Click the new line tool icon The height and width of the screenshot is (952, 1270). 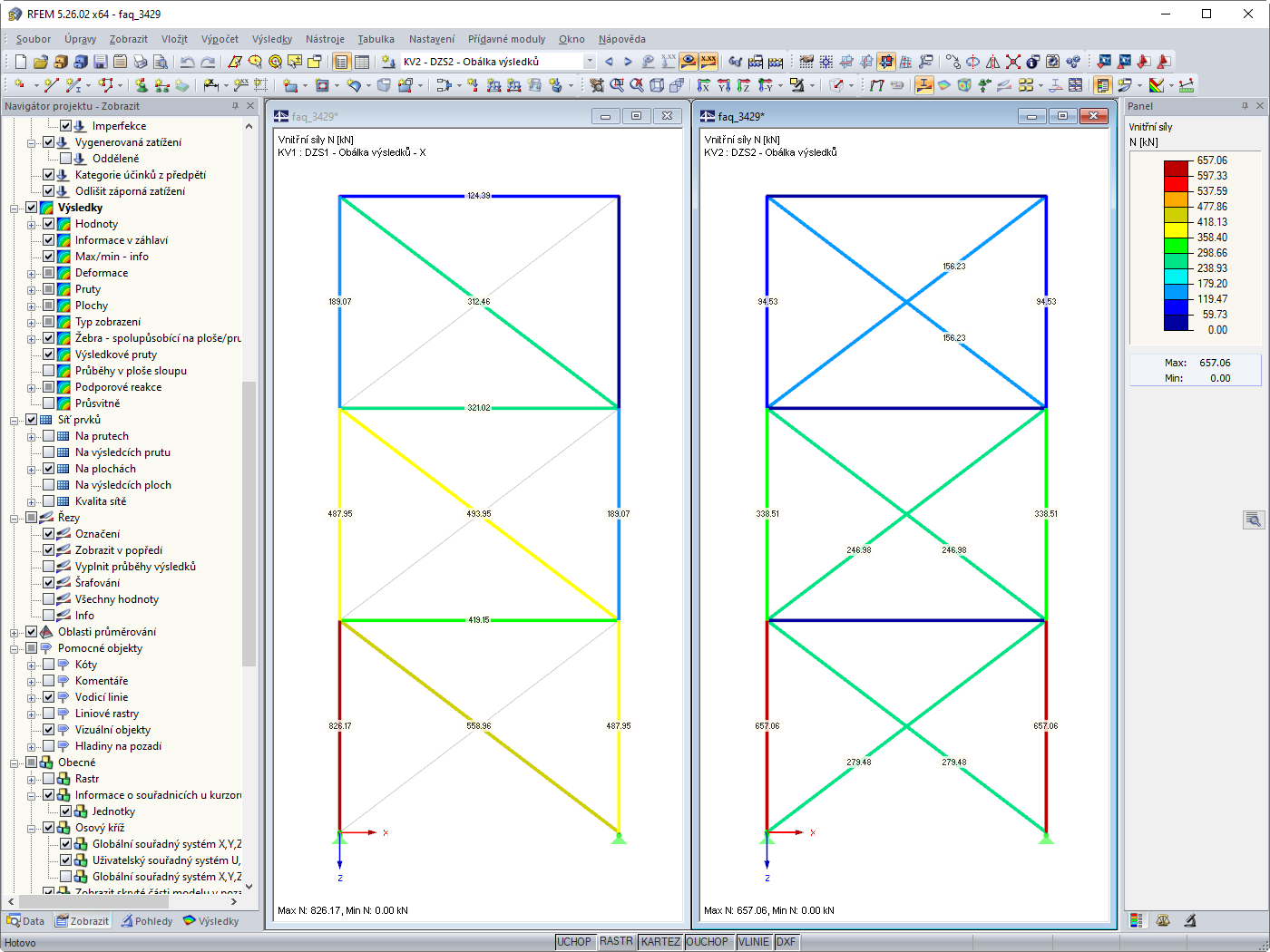click(51, 85)
